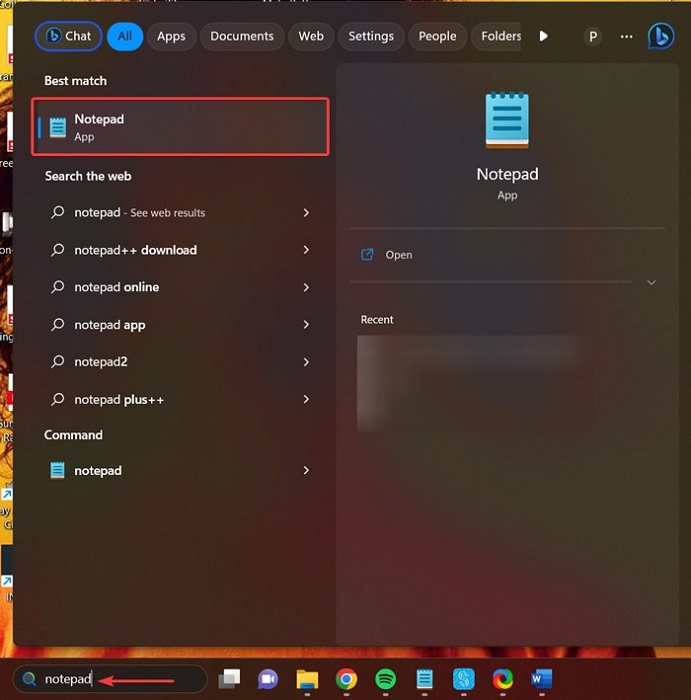The width and height of the screenshot is (691, 700).
Task: Open the Teams Chat taskbar icon
Action: point(268,679)
